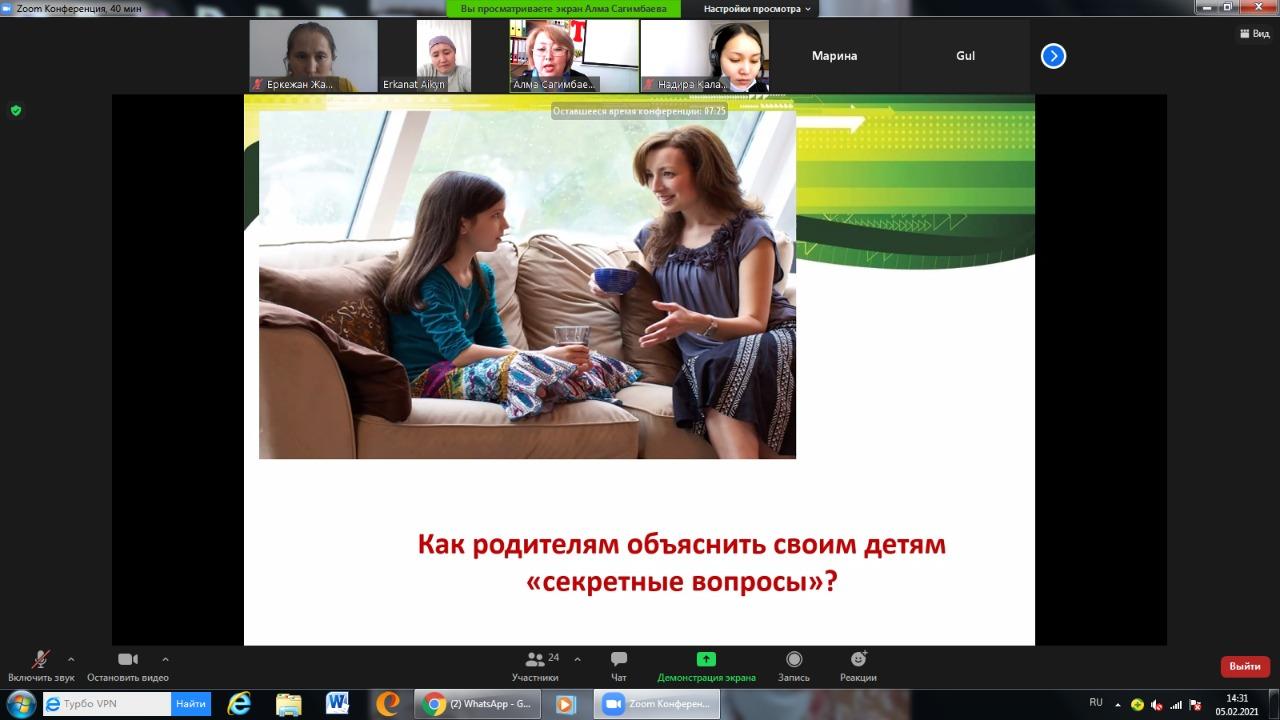Click the green encryption shield icon
Image resolution: width=1280 pixels, height=720 pixels.
point(16,110)
